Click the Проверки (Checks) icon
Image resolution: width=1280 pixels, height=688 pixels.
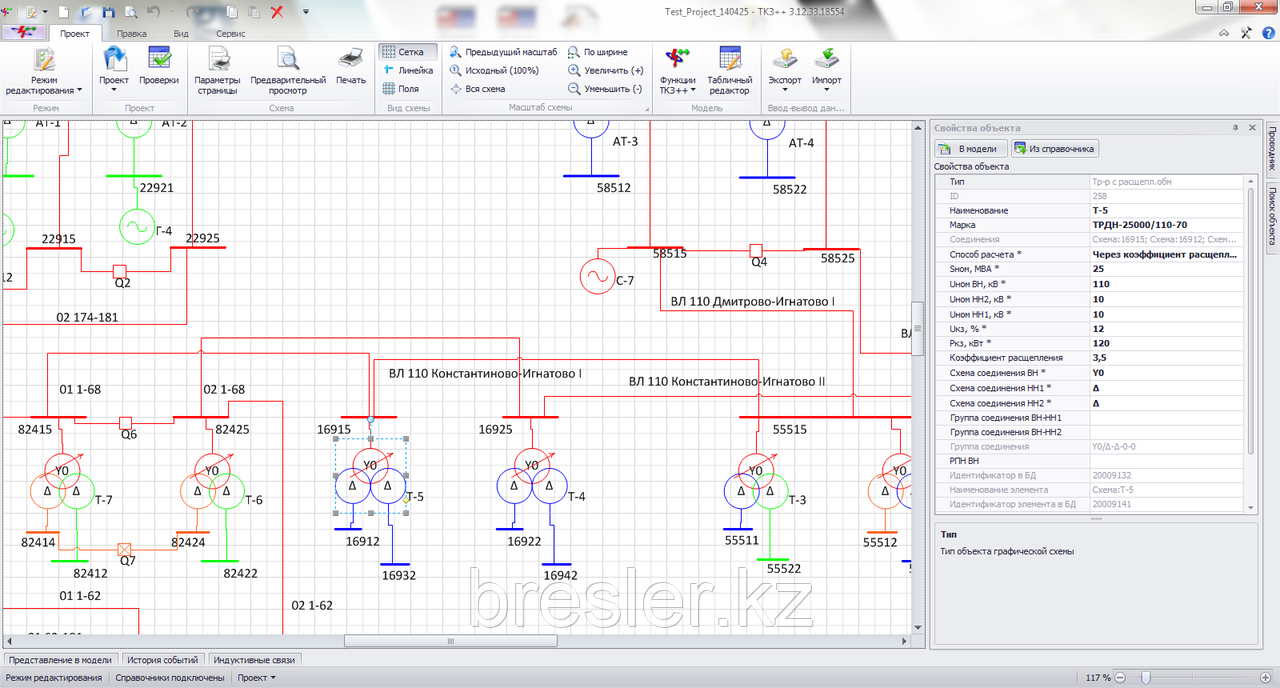(159, 67)
